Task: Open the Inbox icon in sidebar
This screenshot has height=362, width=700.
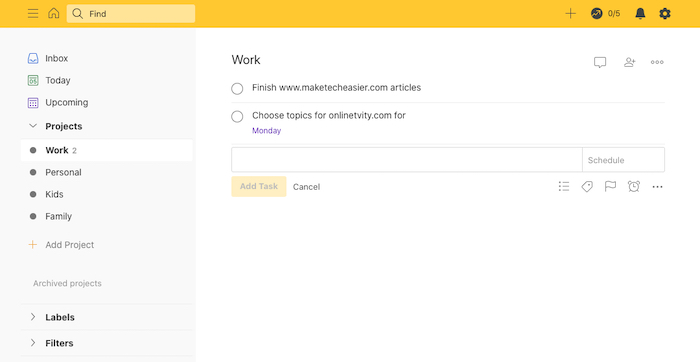Action: 33,58
